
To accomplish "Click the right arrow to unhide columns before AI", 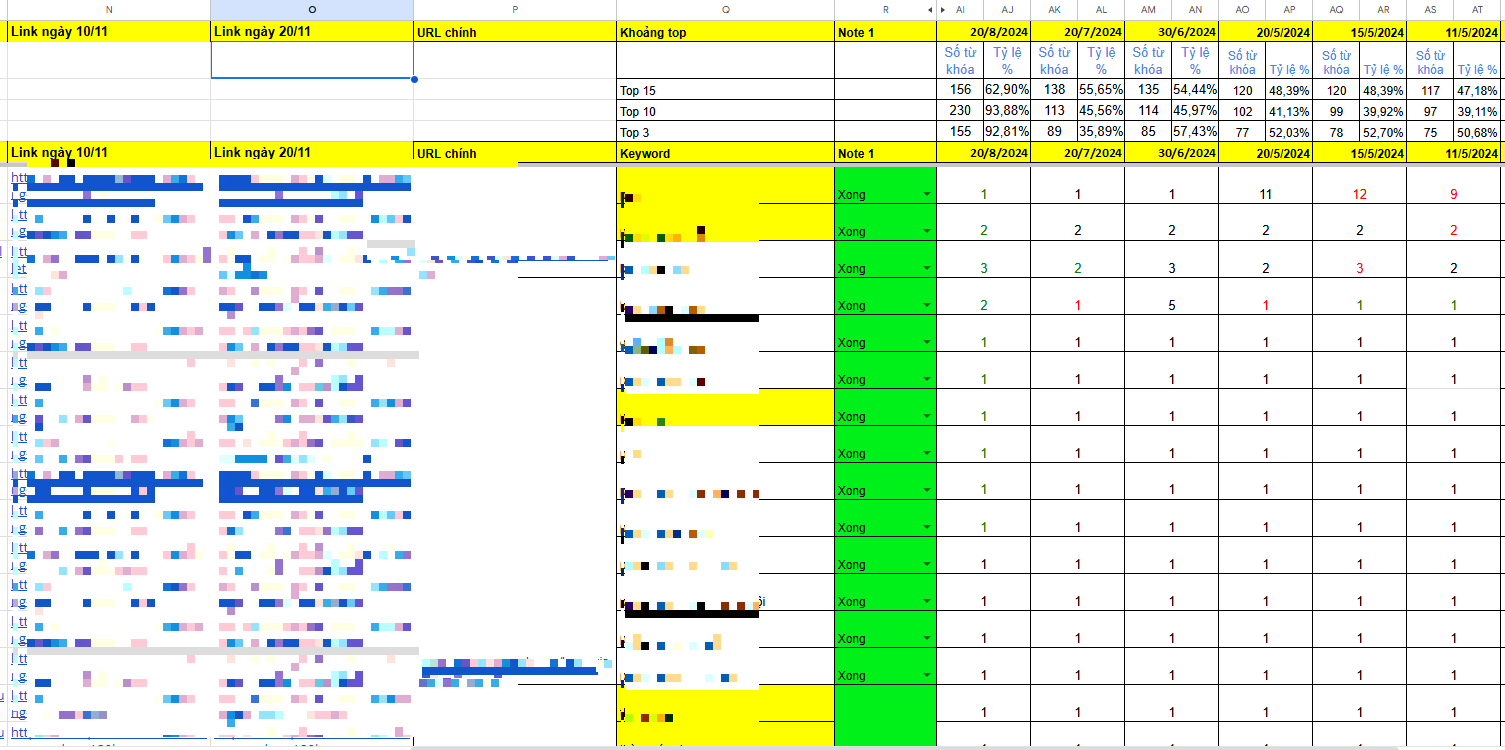I will 942,9.
